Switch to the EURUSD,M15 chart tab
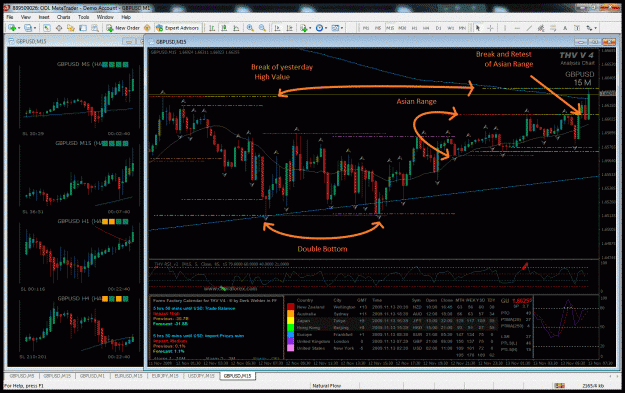625x393 pixels. [x=128, y=376]
